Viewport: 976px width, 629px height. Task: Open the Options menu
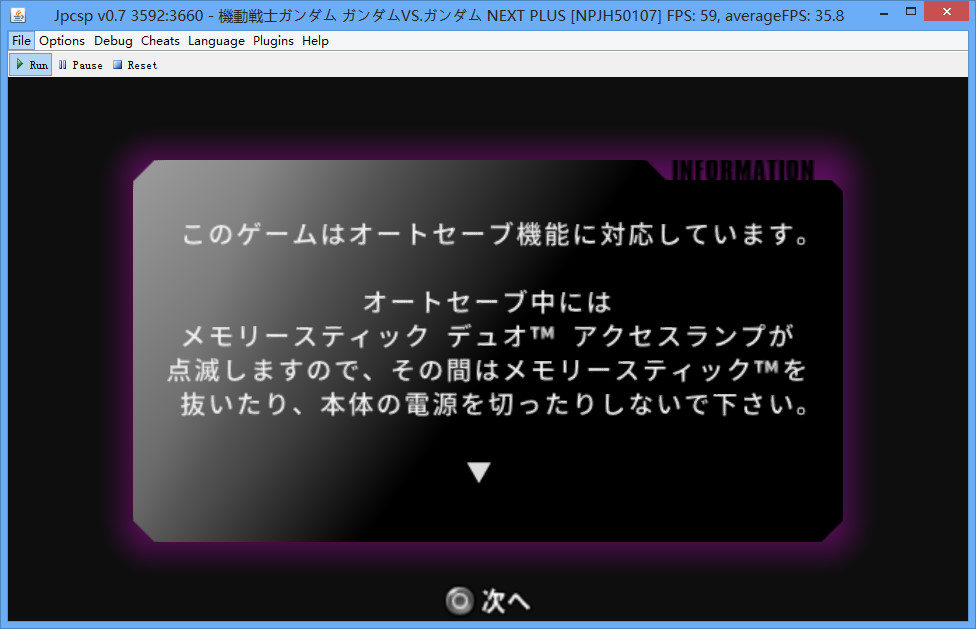tap(62, 41)
